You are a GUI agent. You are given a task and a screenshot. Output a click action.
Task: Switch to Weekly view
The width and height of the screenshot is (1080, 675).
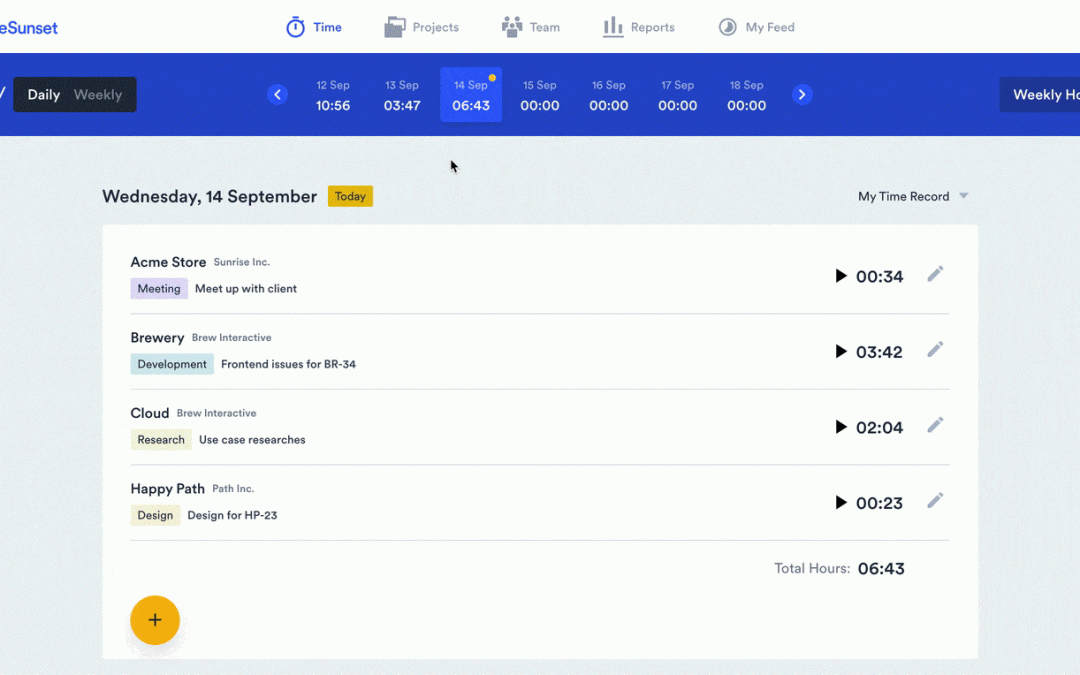click(x=97, y=94)
